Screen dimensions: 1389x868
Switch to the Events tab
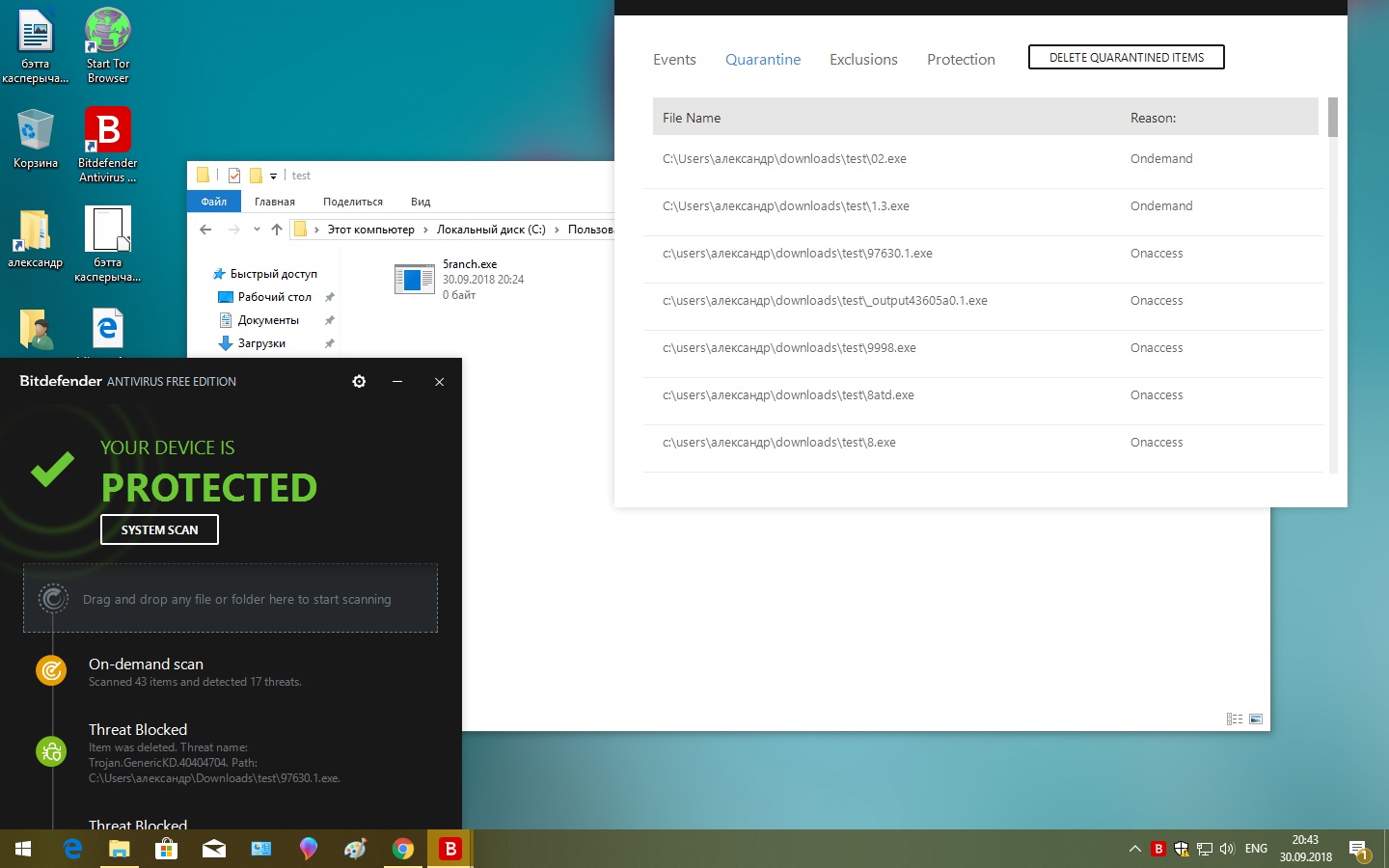674,60
